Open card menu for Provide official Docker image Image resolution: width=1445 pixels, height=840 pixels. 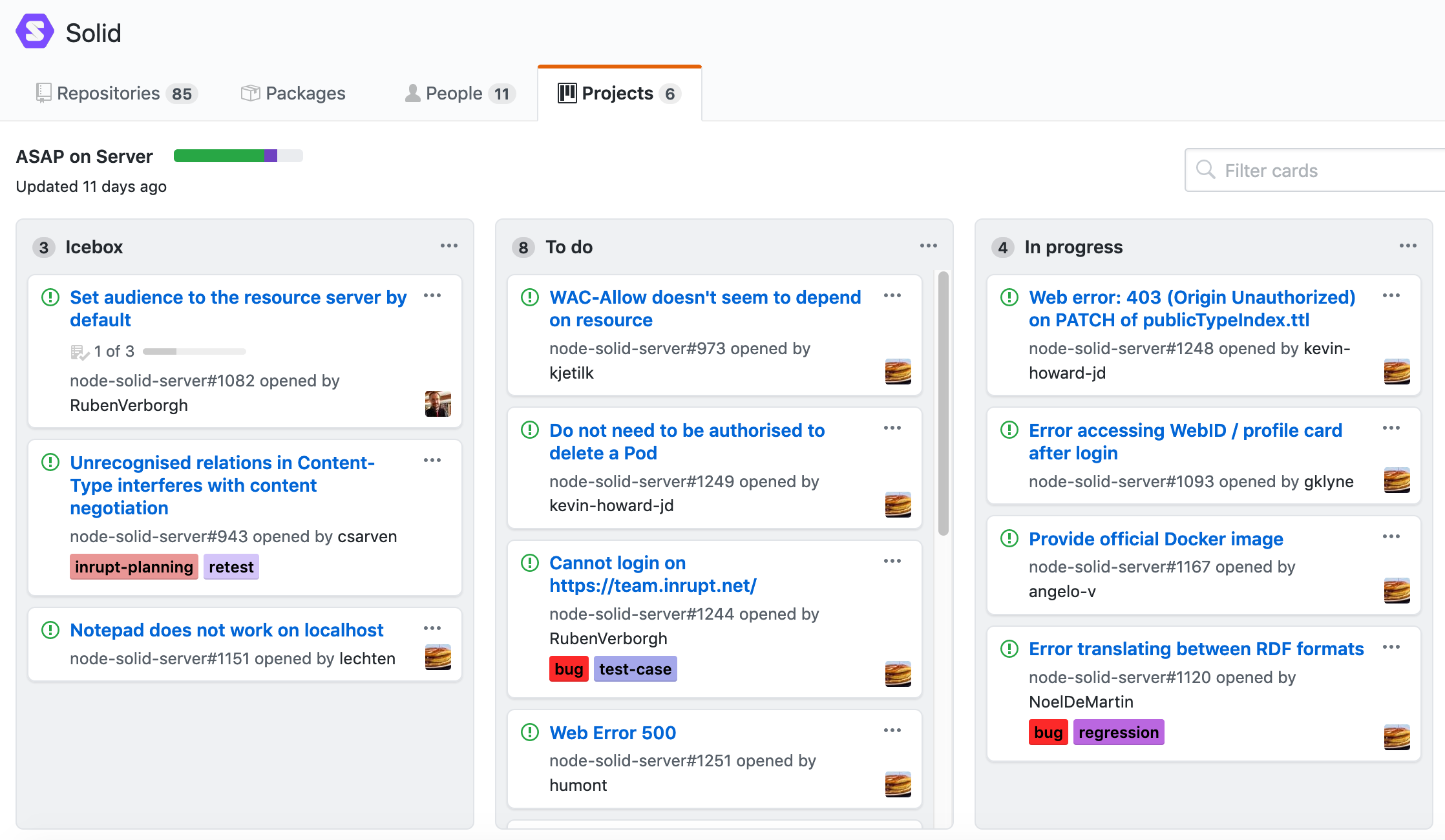click(1391, 537)
